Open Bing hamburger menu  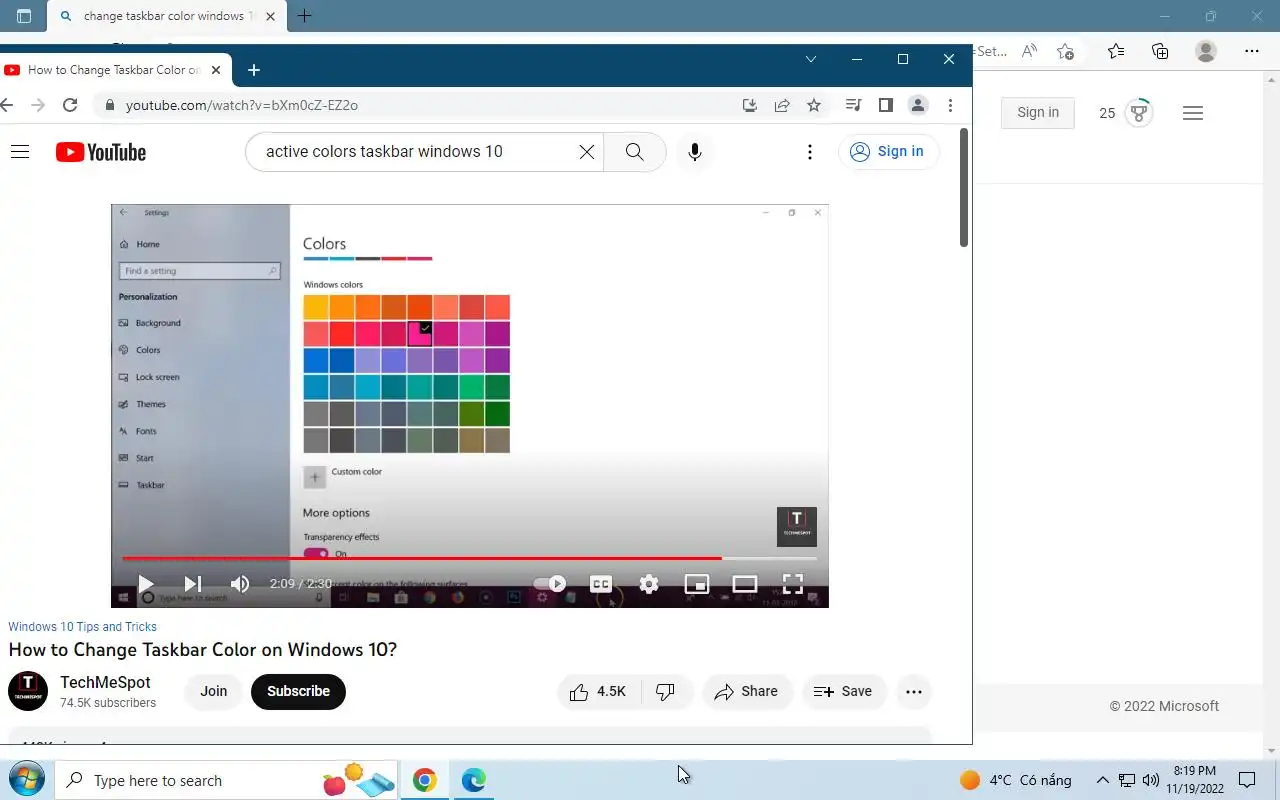[1192, 113]
